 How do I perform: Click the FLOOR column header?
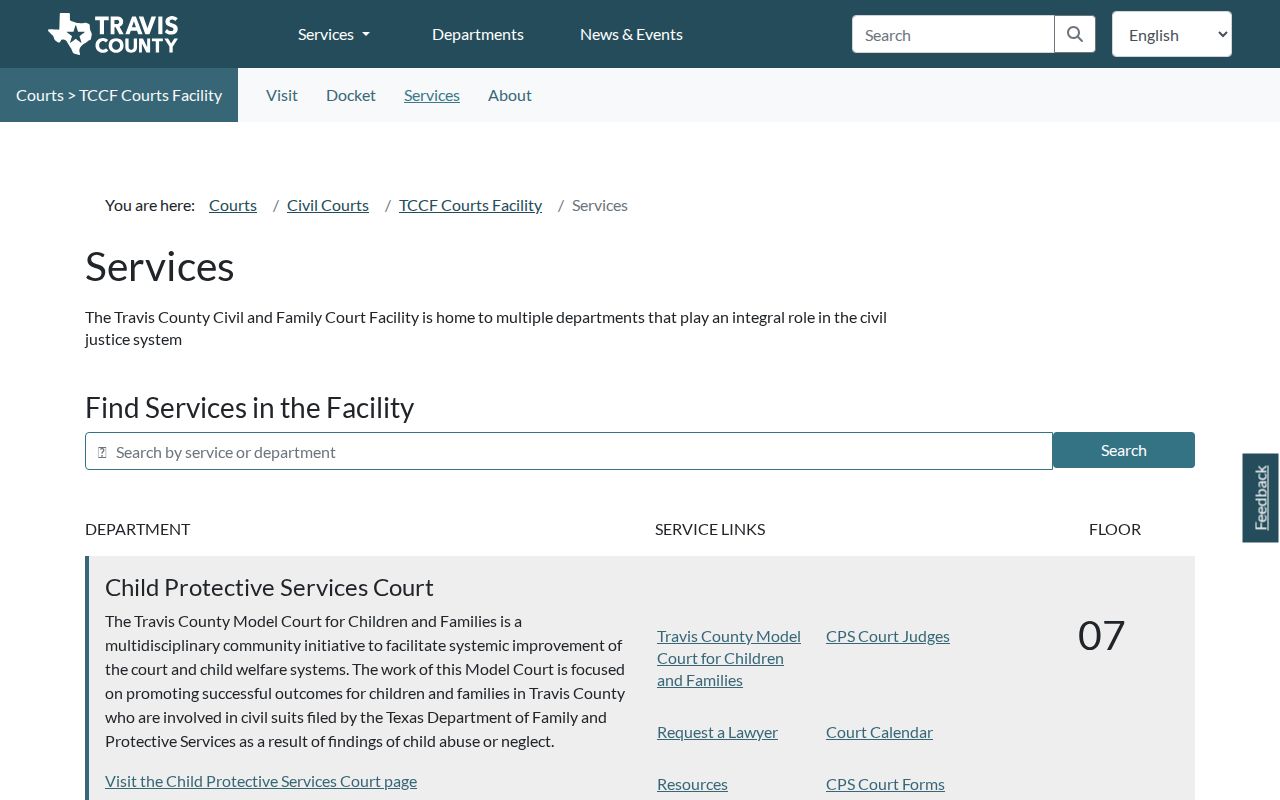click(x=1115, y=529)
